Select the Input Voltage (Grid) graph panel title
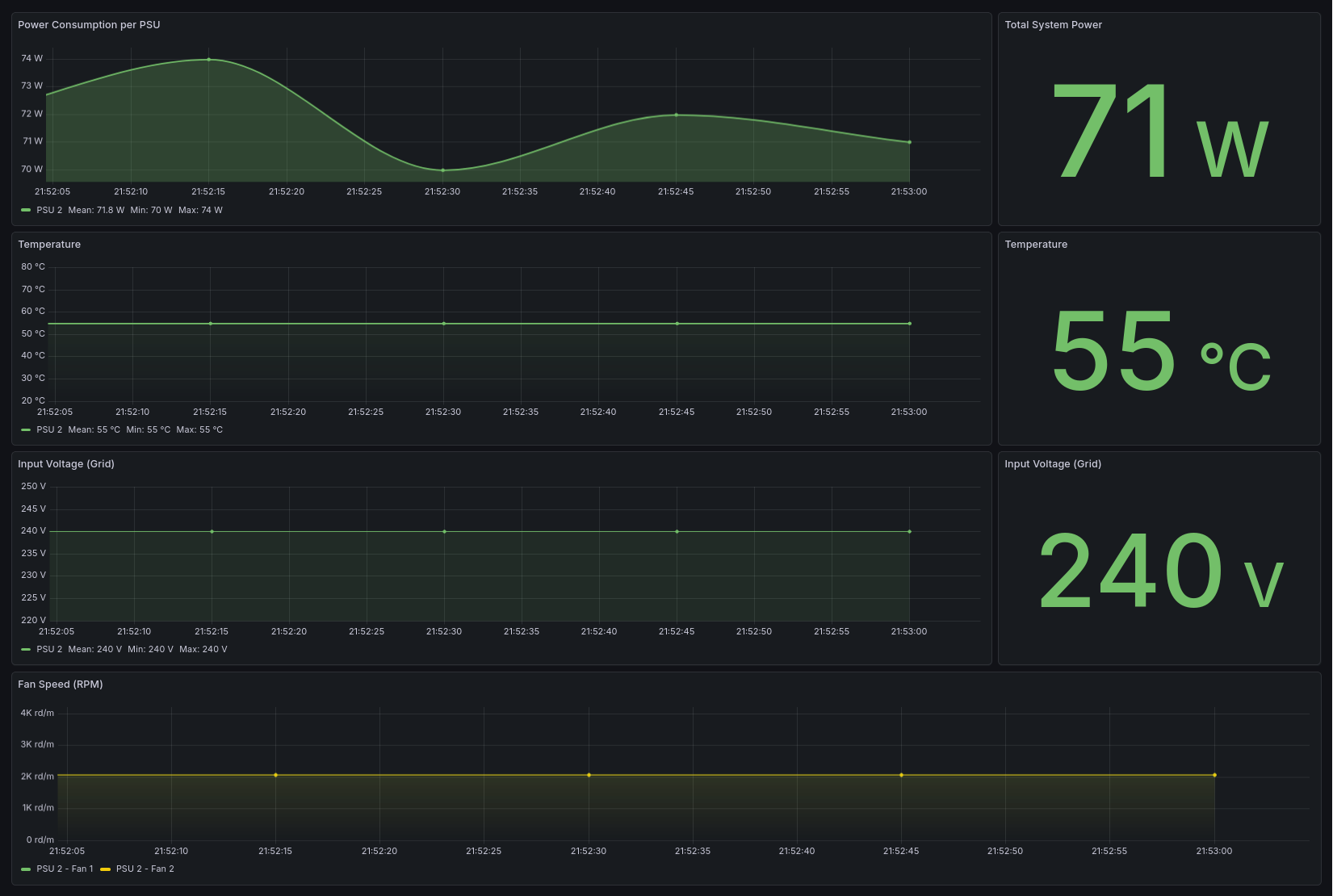The image size is (1333, 896). tap(66, 464)
